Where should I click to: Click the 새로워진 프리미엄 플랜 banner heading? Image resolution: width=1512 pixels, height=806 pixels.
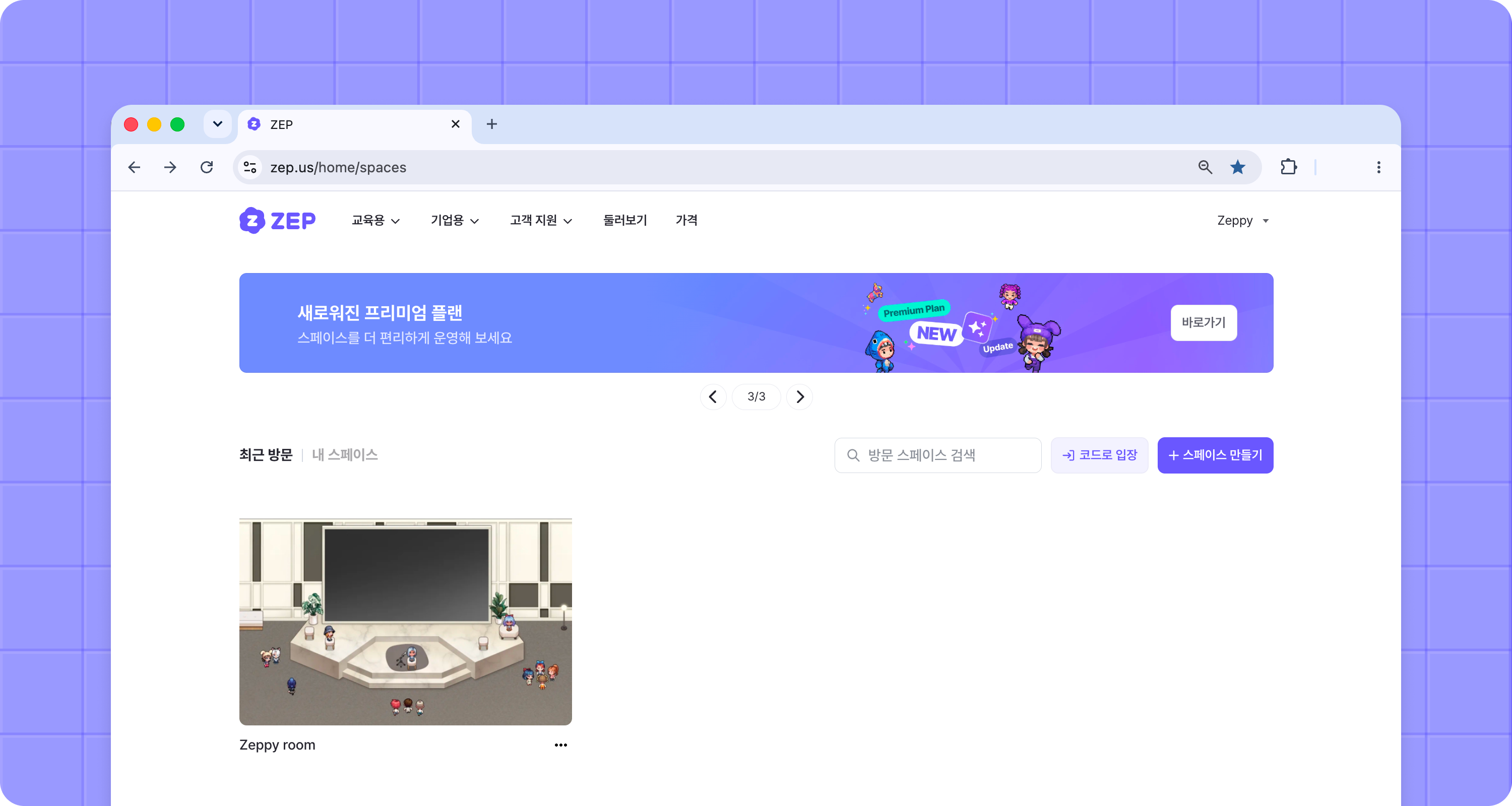[x=380, y=312]
